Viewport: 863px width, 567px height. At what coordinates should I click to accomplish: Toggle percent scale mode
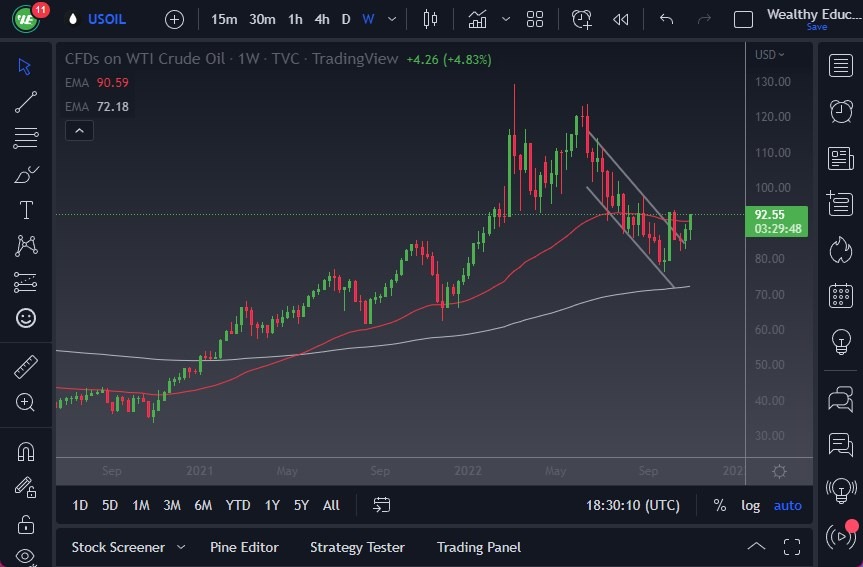click(719, 505)
